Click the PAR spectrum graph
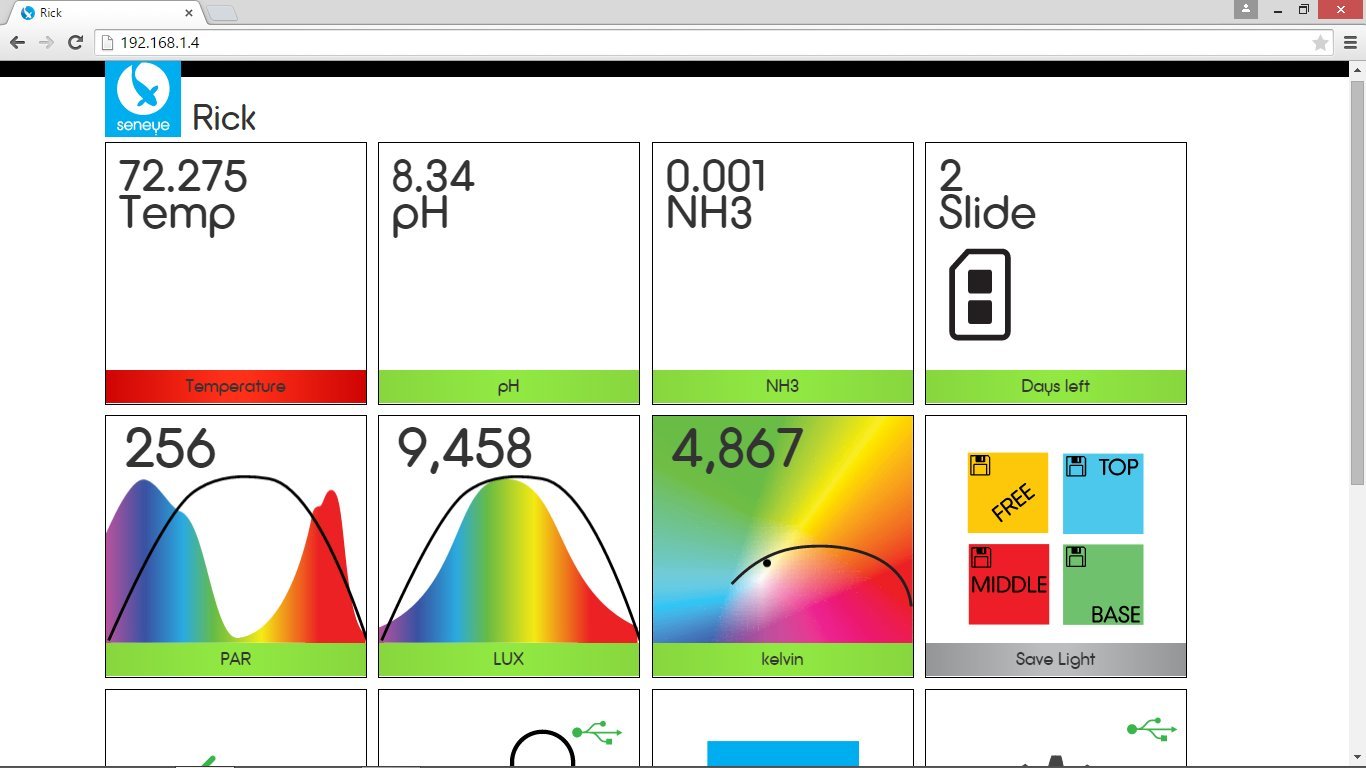Viewport: 1366px width, 768px height. point(235,560)
